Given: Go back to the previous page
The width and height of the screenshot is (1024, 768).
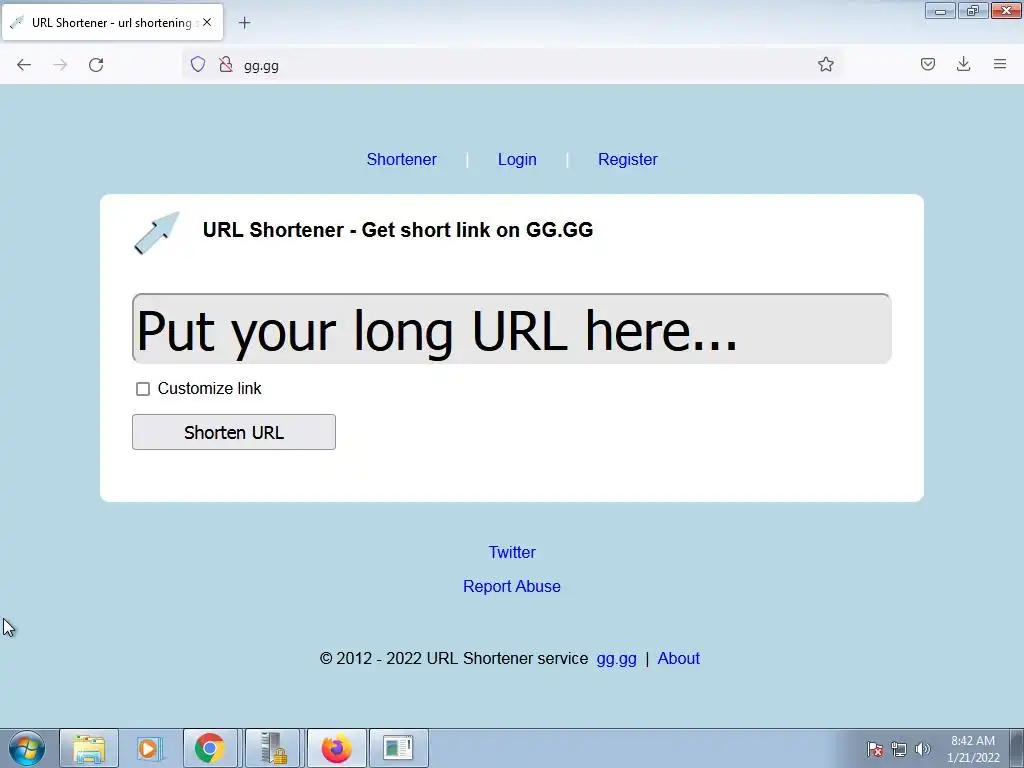Looking at the screenshot, I should click(x=24, y=65).
